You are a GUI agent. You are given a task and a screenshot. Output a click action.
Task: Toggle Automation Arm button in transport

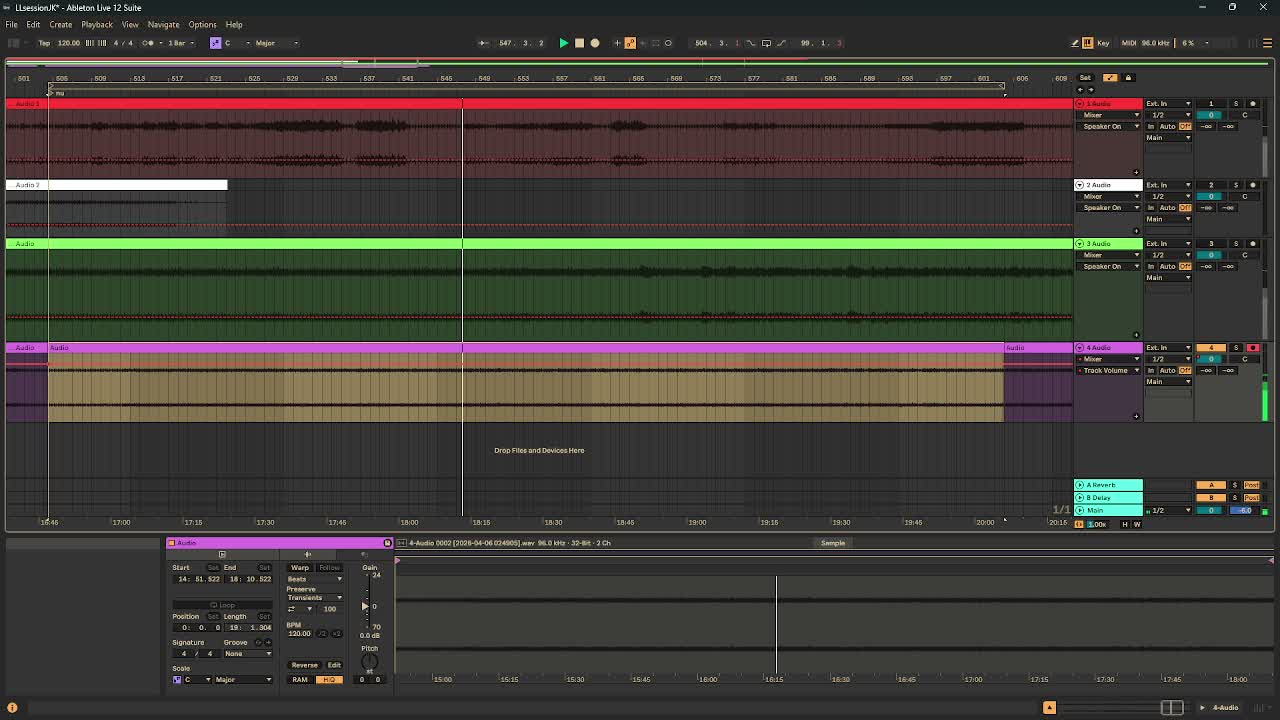click(x=629, y=43)
